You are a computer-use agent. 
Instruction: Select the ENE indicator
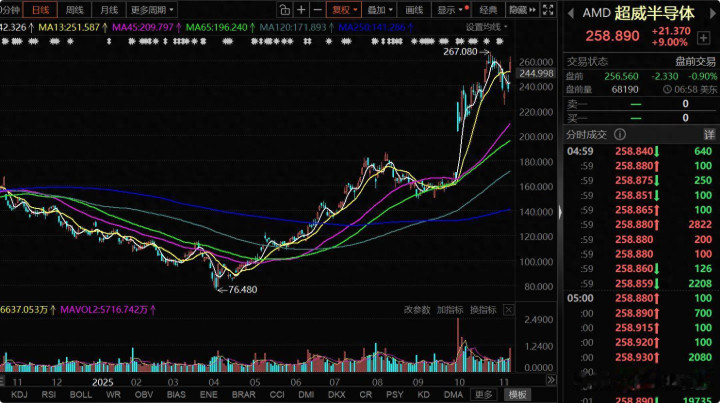(208, 394)
